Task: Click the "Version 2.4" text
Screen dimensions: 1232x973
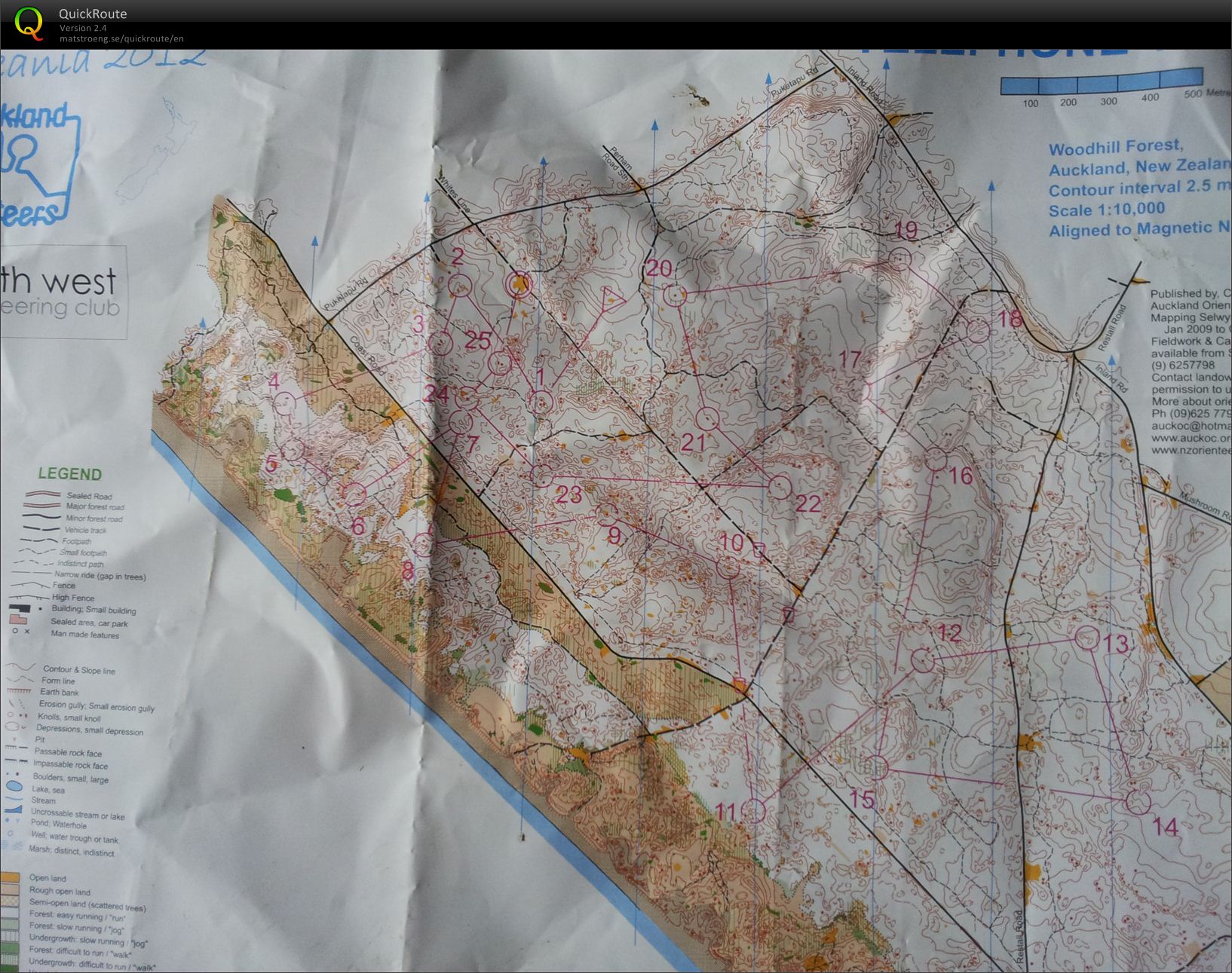Action: point(83,28)
